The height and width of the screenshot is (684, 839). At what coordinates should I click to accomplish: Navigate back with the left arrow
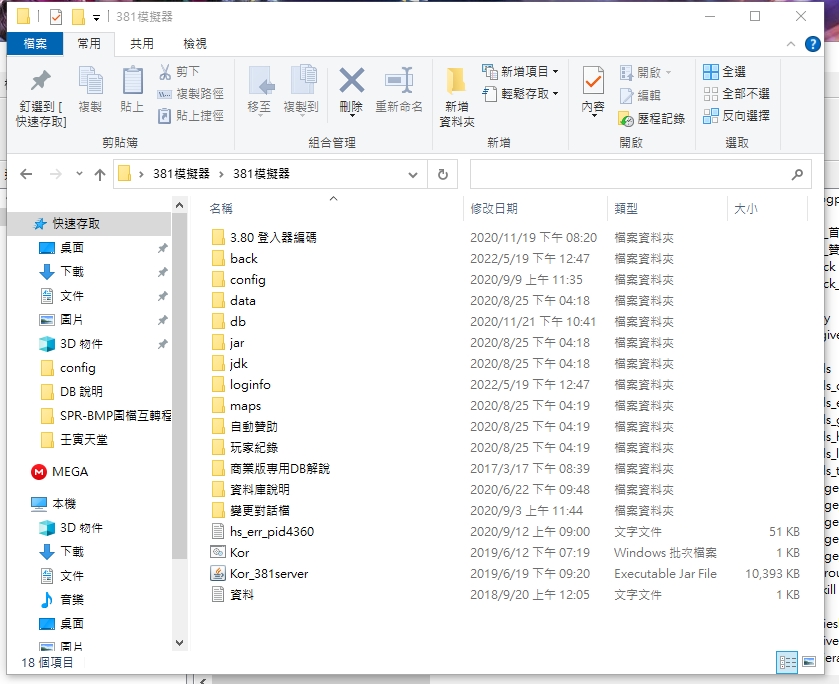[x=26, y=174]
